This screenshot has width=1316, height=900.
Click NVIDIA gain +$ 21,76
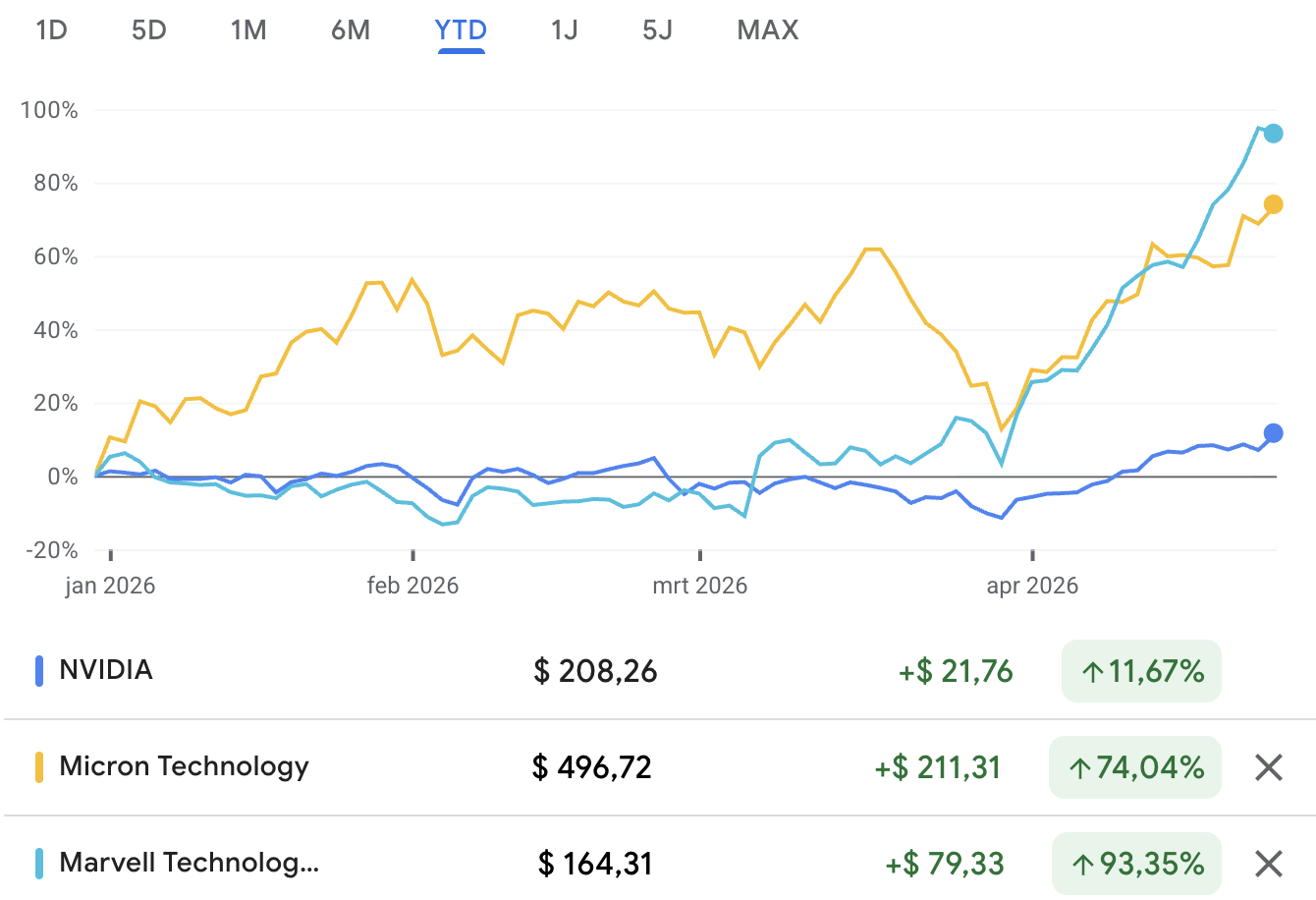click(956, 671)
